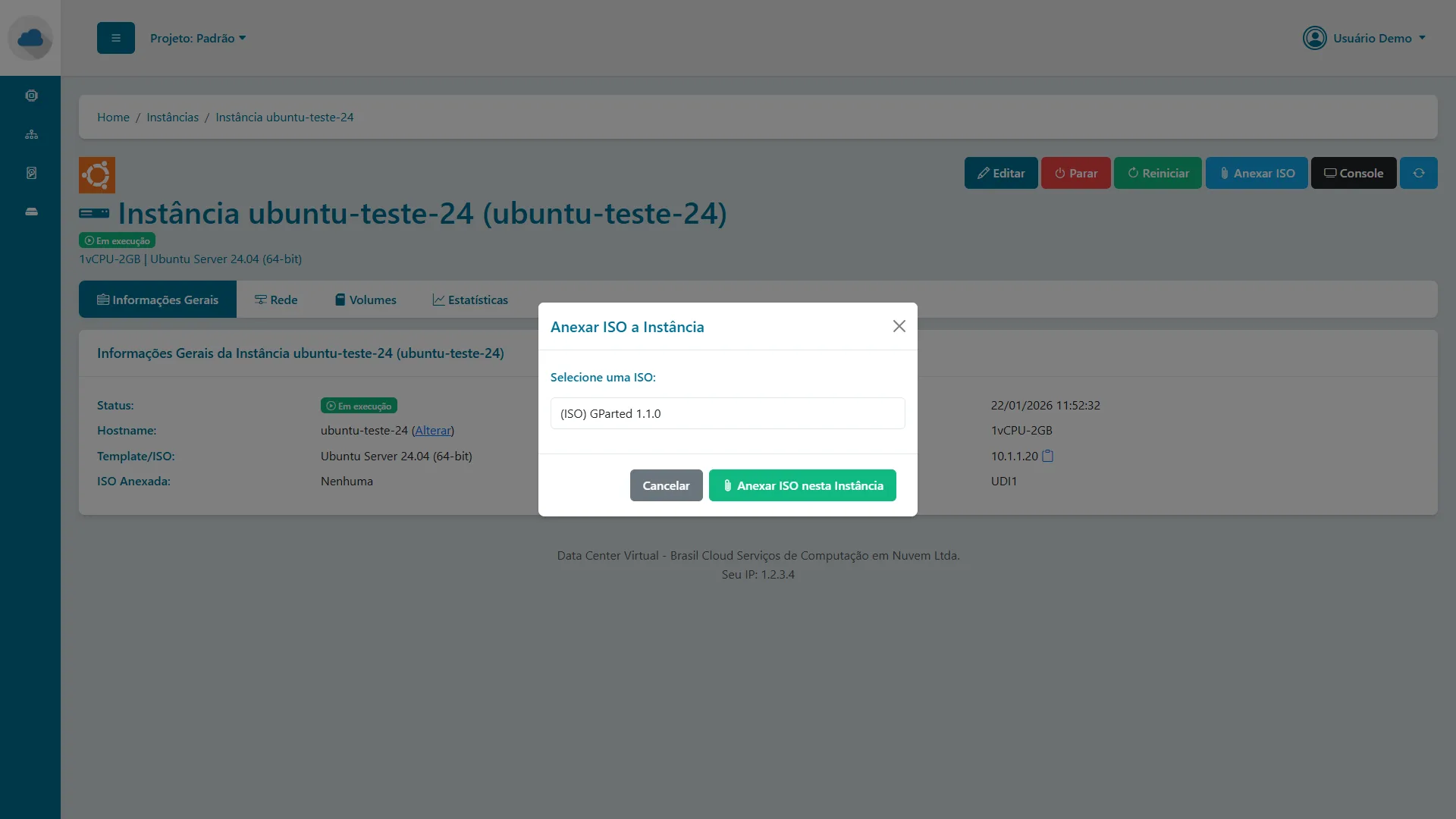This screenshot has height=819, width=1456.
Task: Click the Em execução status badge
Action: coord(116,240)
